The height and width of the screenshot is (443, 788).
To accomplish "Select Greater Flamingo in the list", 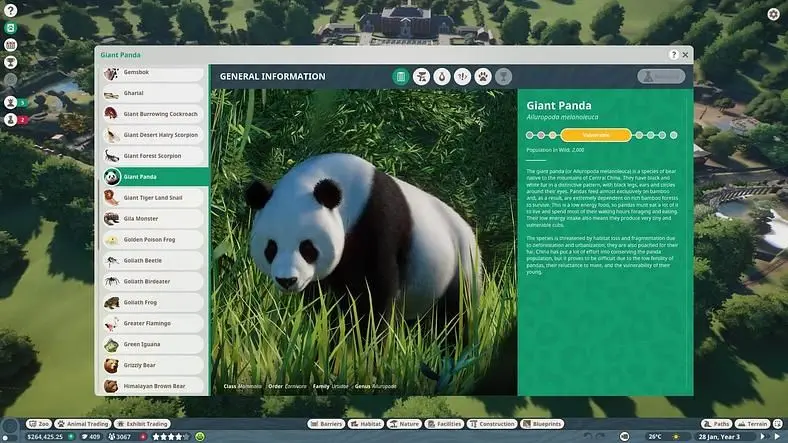I will coord(153,323).
